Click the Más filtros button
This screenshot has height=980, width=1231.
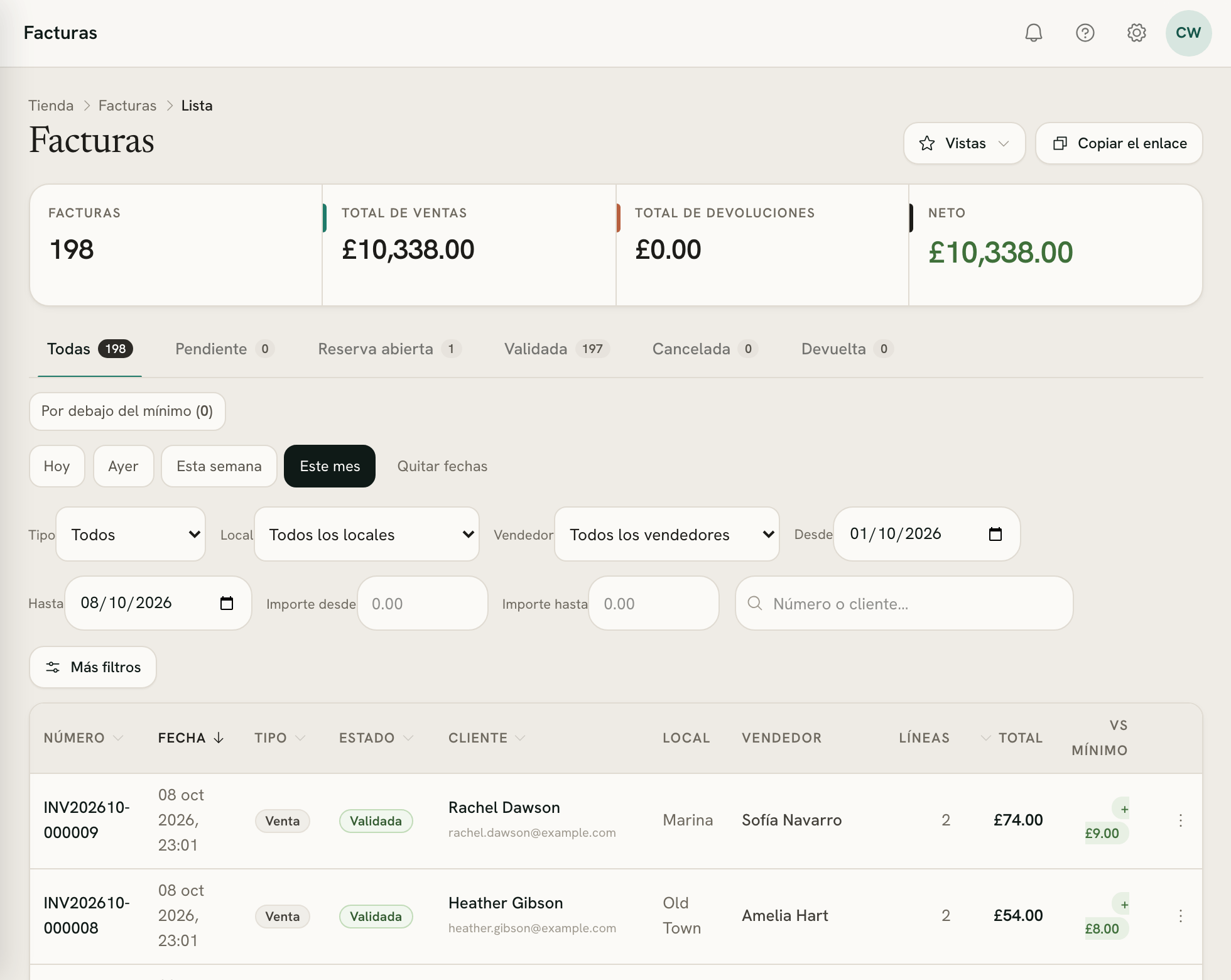[x=93, y=667]
